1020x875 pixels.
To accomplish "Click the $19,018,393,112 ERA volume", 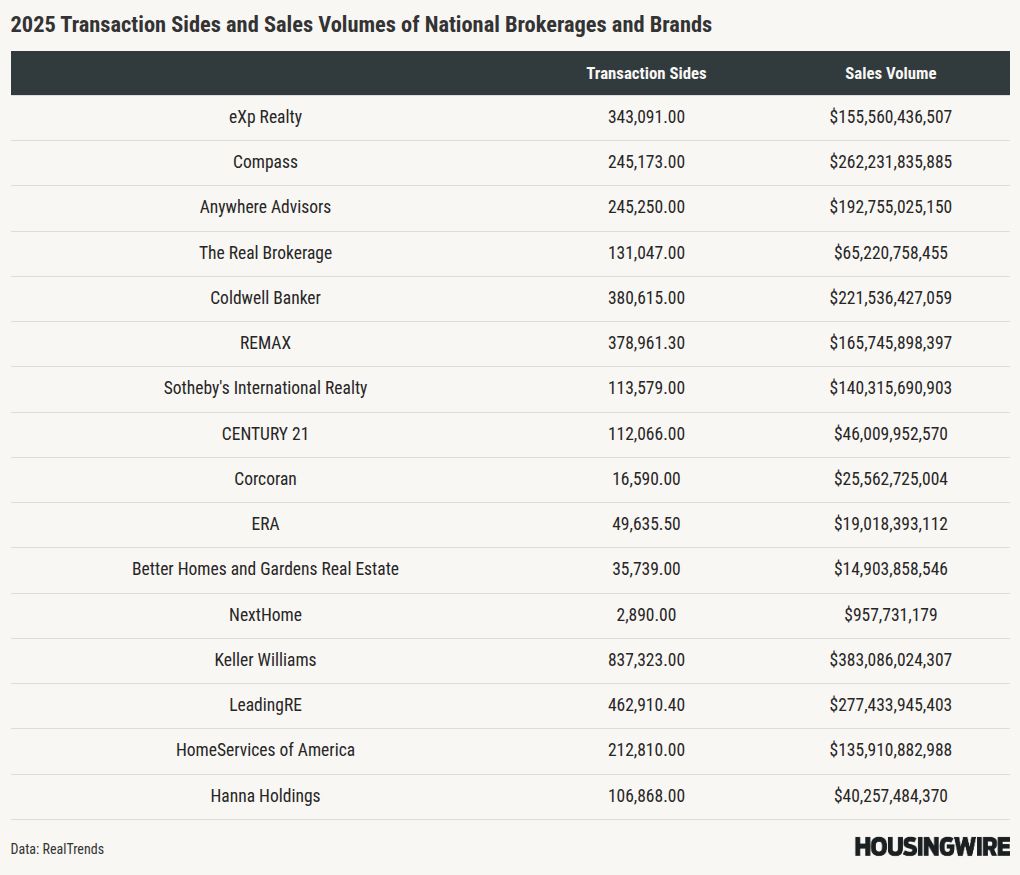I will pos(890,524).
